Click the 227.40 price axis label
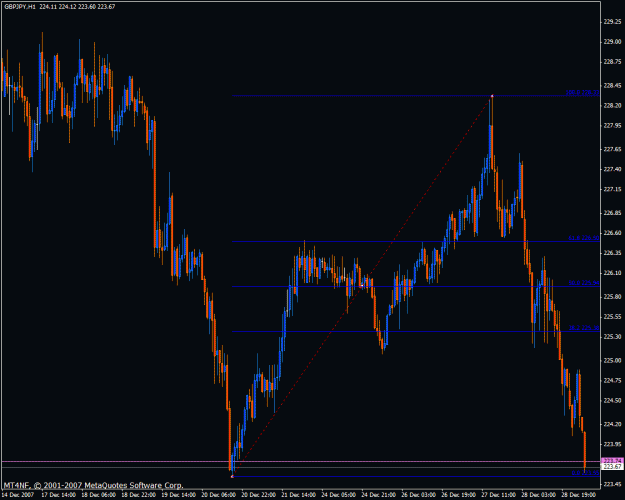The height and width of the screenshot is (500, 625). pyautogui.click(x=612, y=169)
